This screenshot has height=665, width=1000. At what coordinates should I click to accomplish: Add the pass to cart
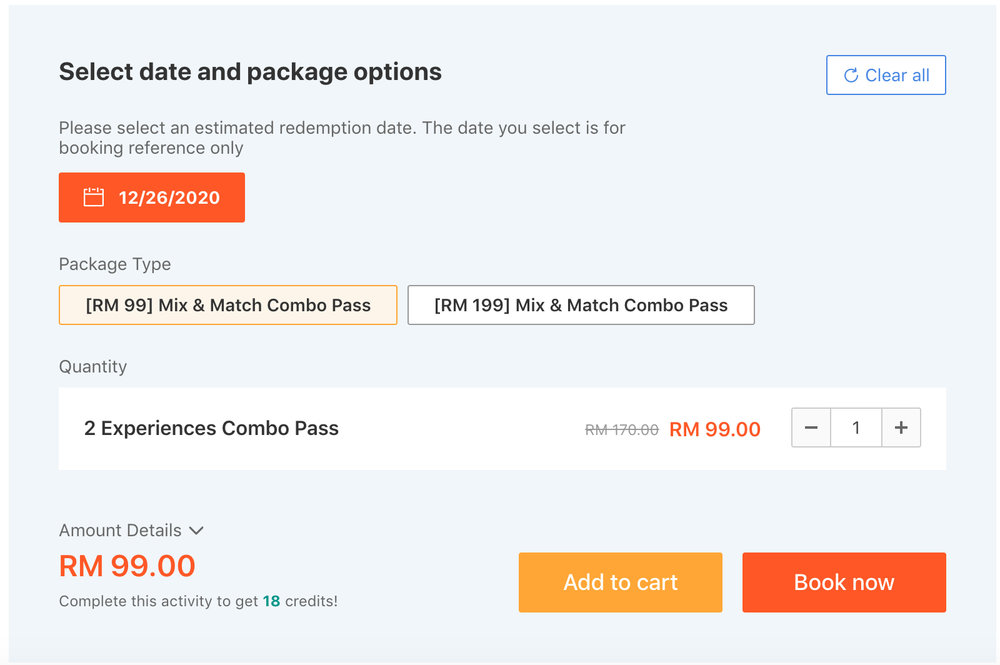(620, 582)
